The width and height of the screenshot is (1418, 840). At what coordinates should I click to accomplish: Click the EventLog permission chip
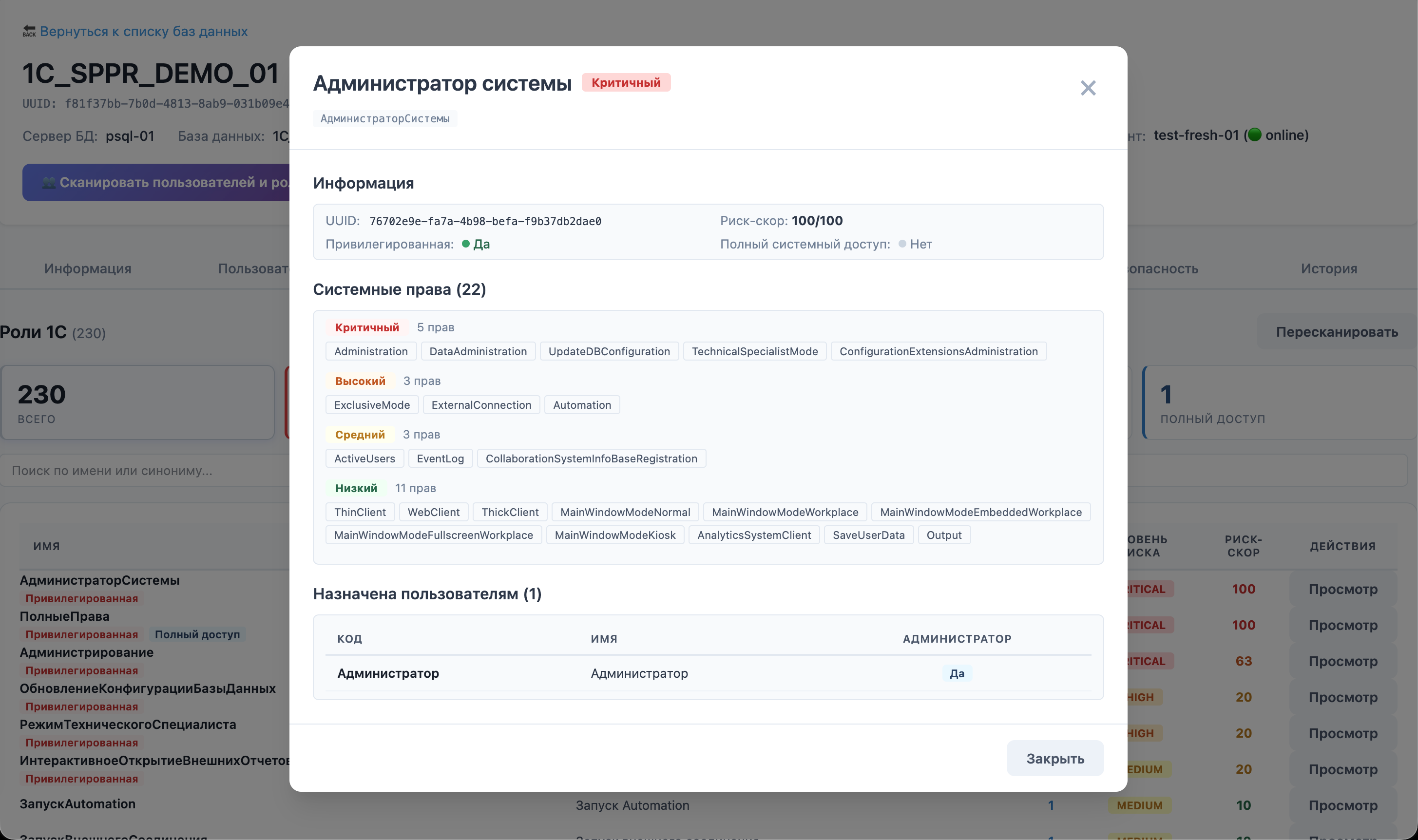(440, 458)
